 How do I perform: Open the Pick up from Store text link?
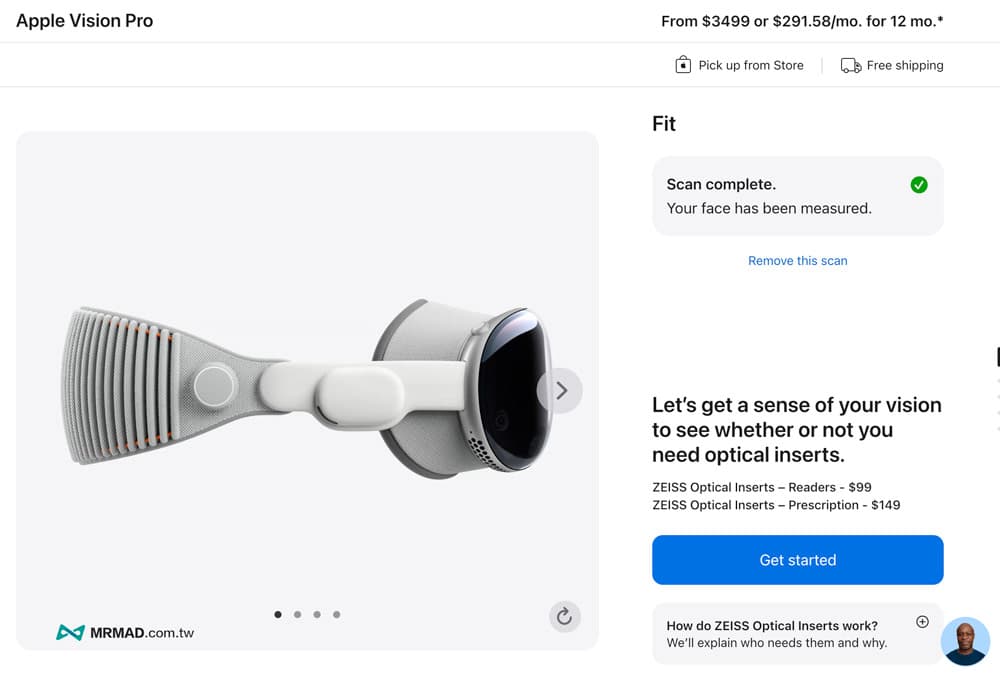coord(751,65)
